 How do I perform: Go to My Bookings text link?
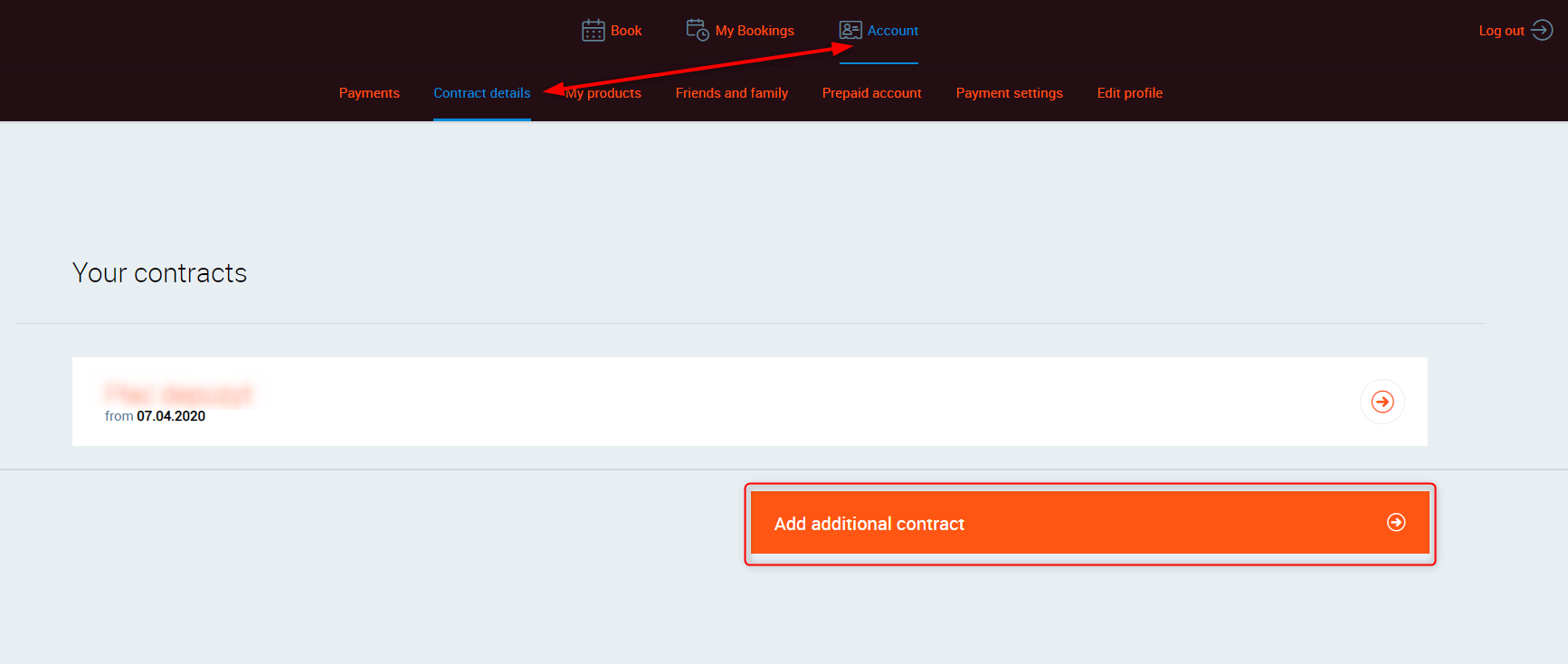(754, 31)
